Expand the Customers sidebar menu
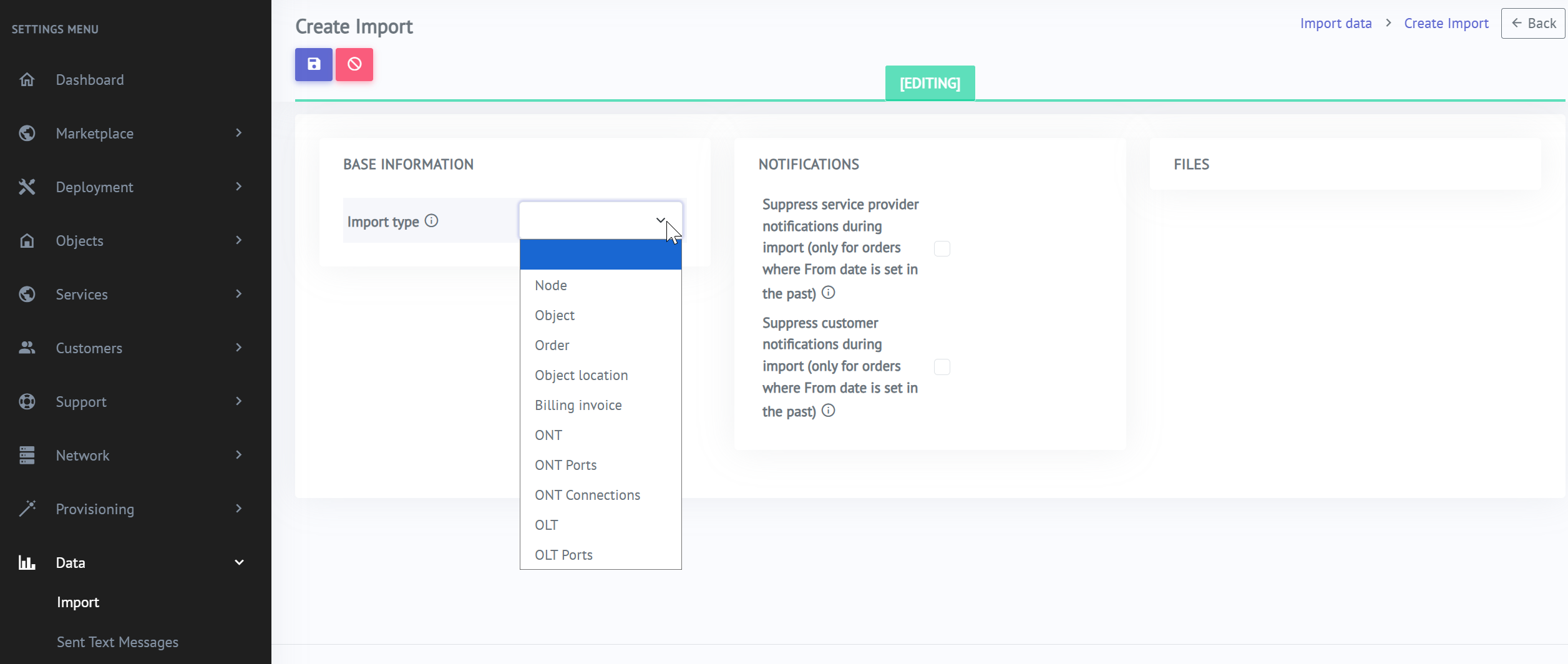Image resolution: width=1568 pixels, height=664 pixels. pos(238,348)
